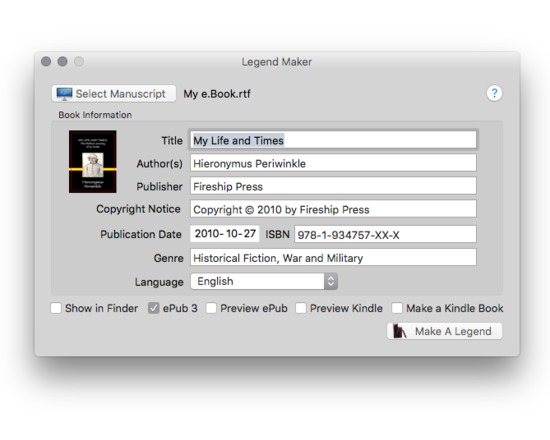
Task: Click the My e.Book.rtf file name
Action: click(x=217, y=94)
